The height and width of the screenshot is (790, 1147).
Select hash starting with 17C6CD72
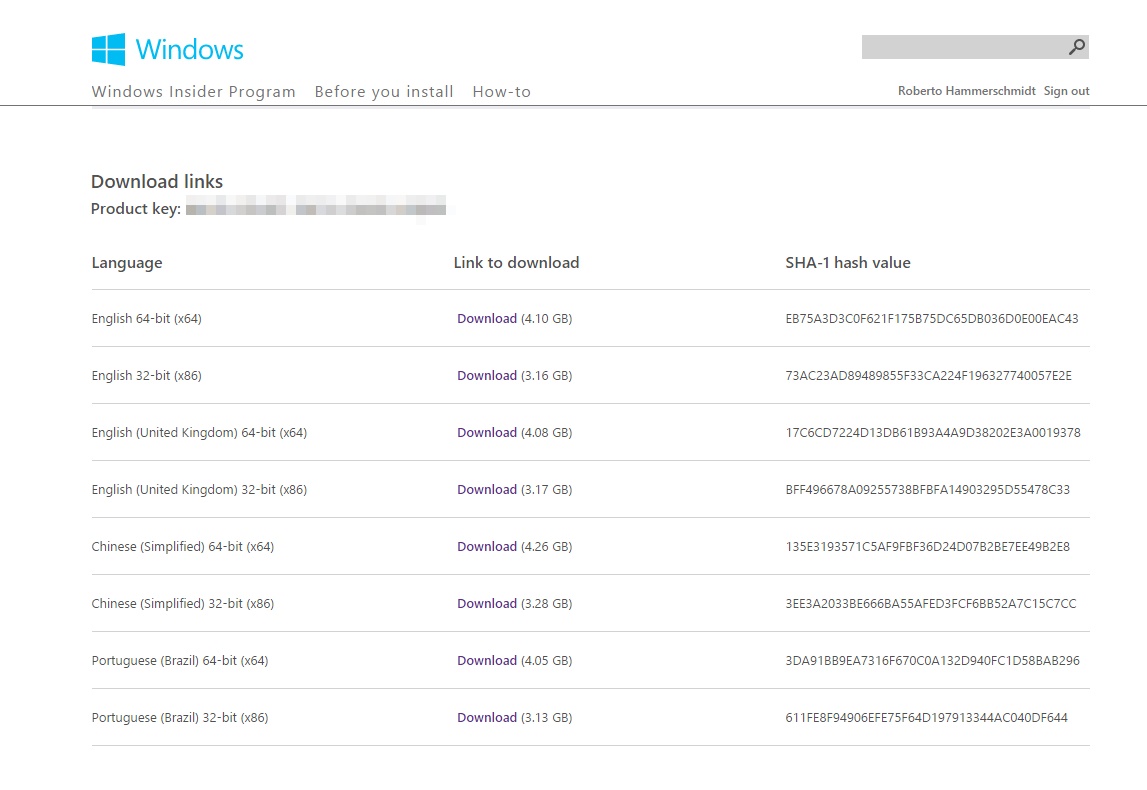pyautogui.click(x=933, y=433)
